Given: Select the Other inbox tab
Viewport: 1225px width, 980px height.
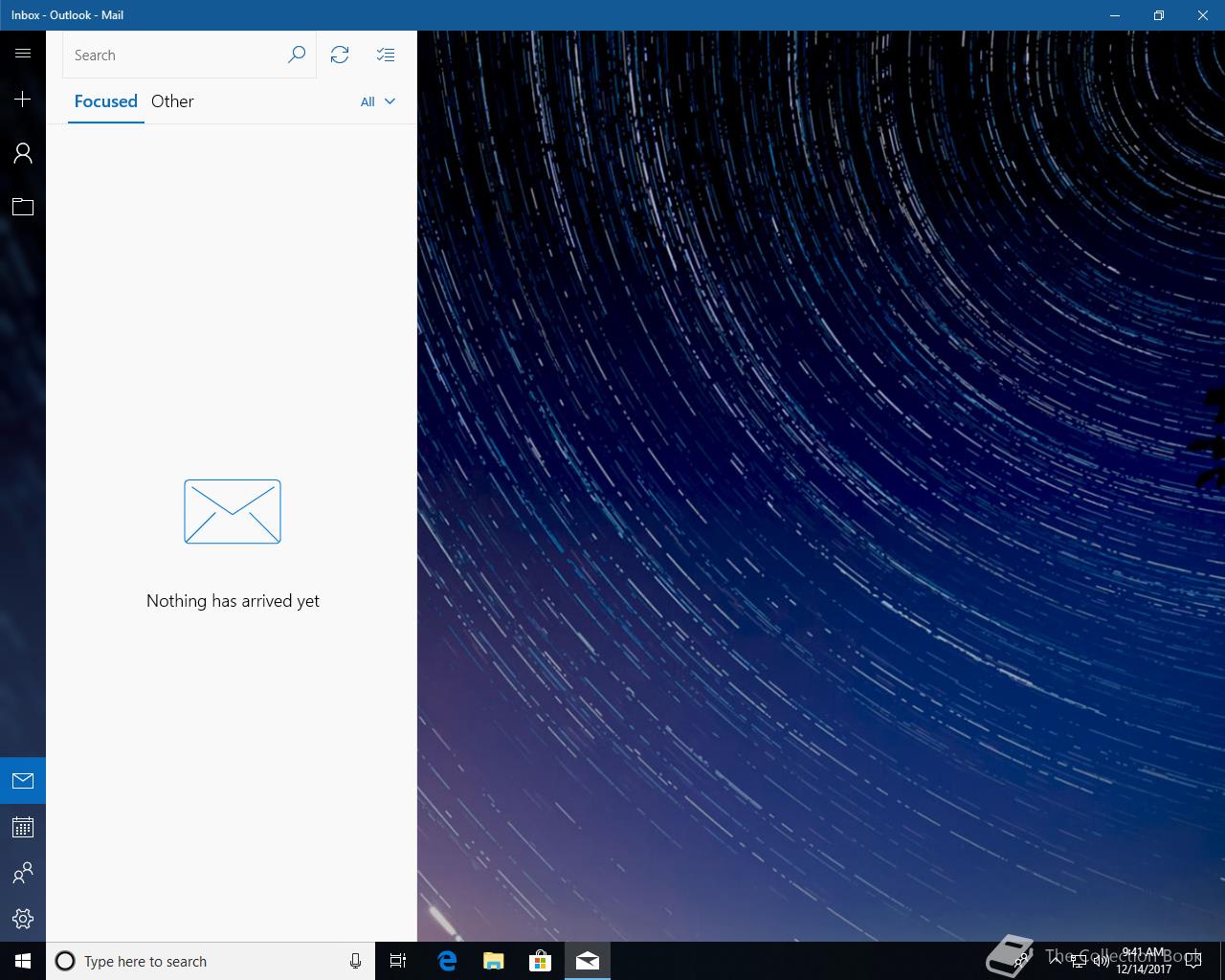Looking at the screenshot, I should point(172,101).
